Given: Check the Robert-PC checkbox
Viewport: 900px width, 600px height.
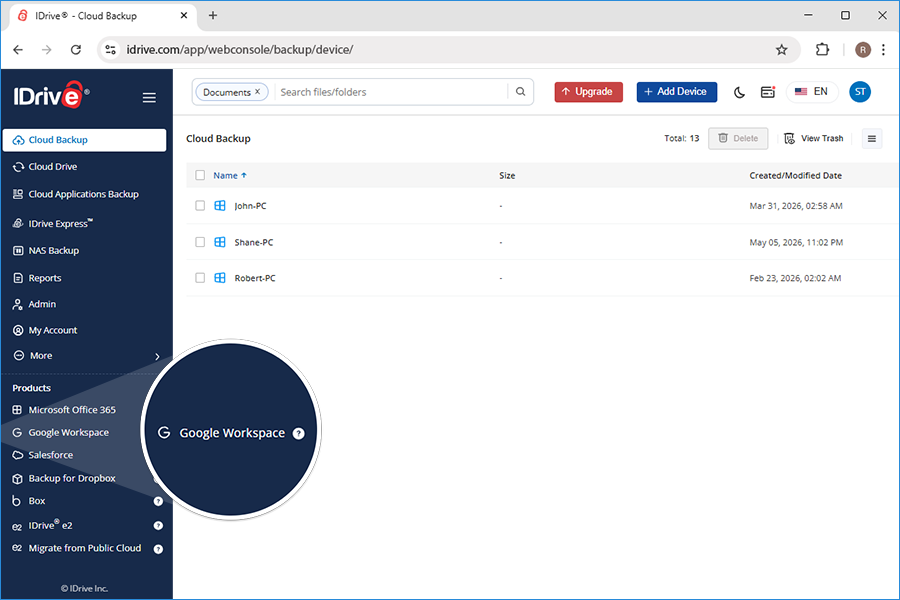Looking at the screenshot, I should [x=200, y=278].
